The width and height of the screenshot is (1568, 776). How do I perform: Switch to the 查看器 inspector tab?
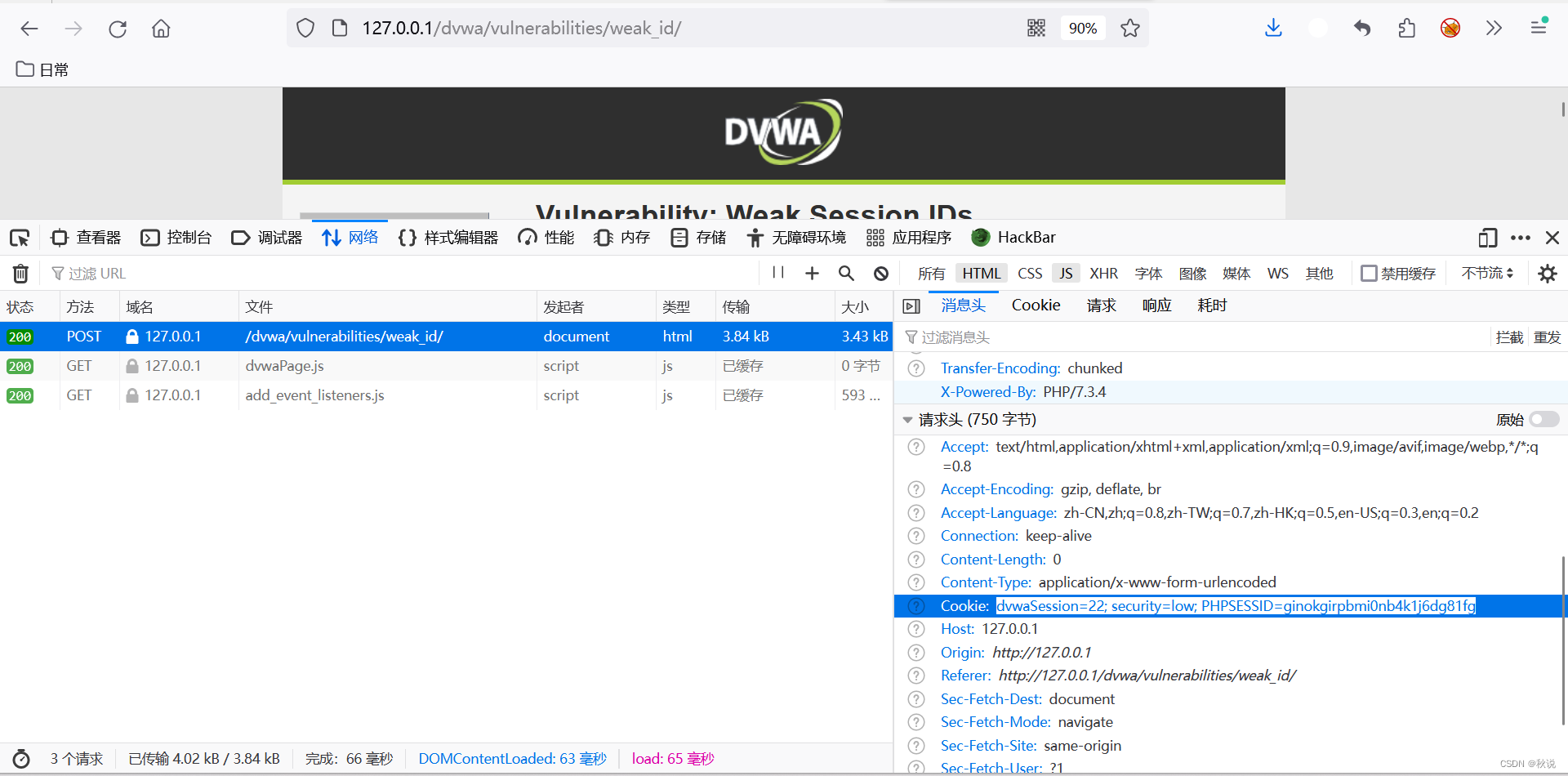point(86,238)
